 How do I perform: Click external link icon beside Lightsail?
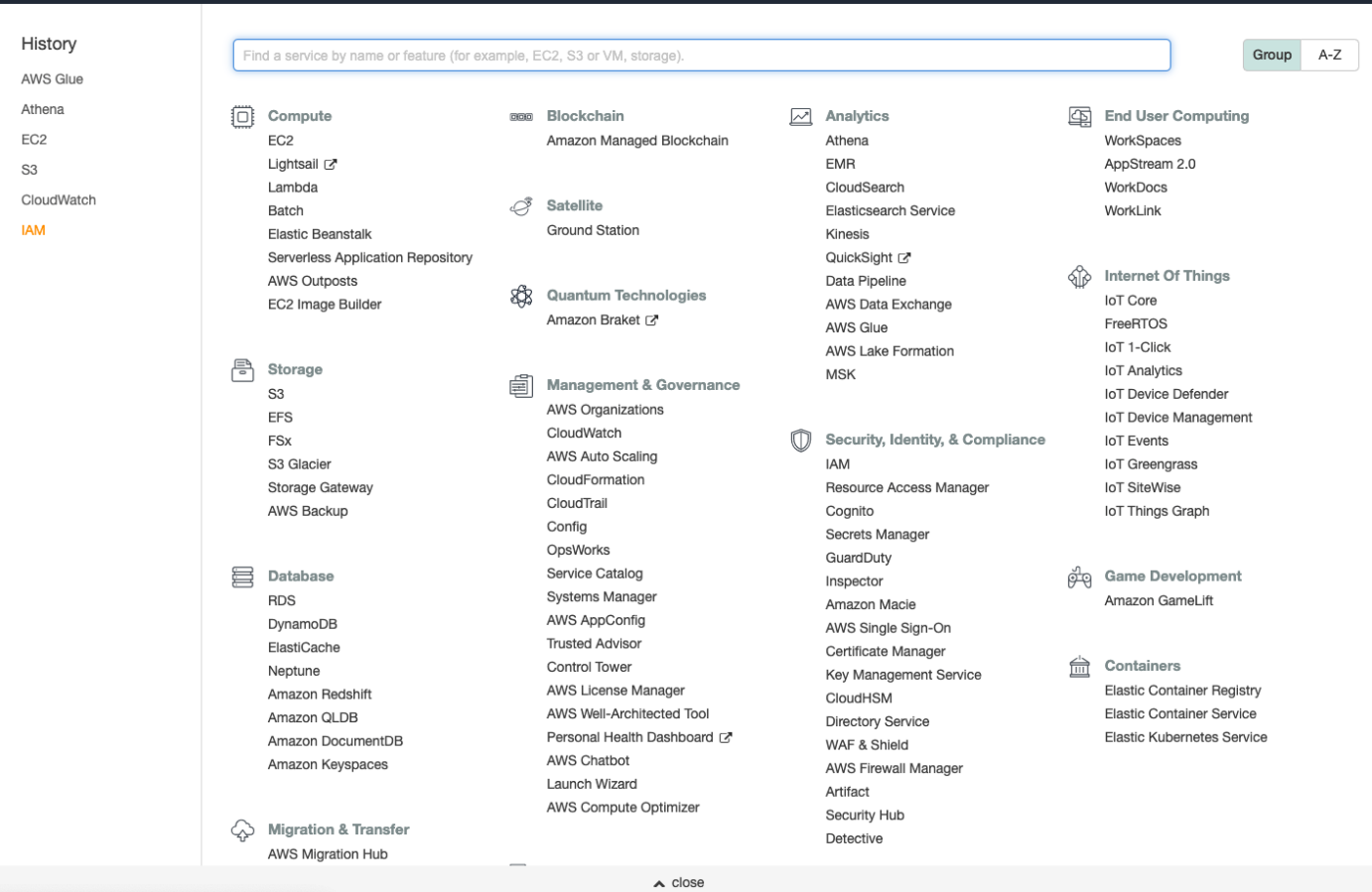[331, 165]
